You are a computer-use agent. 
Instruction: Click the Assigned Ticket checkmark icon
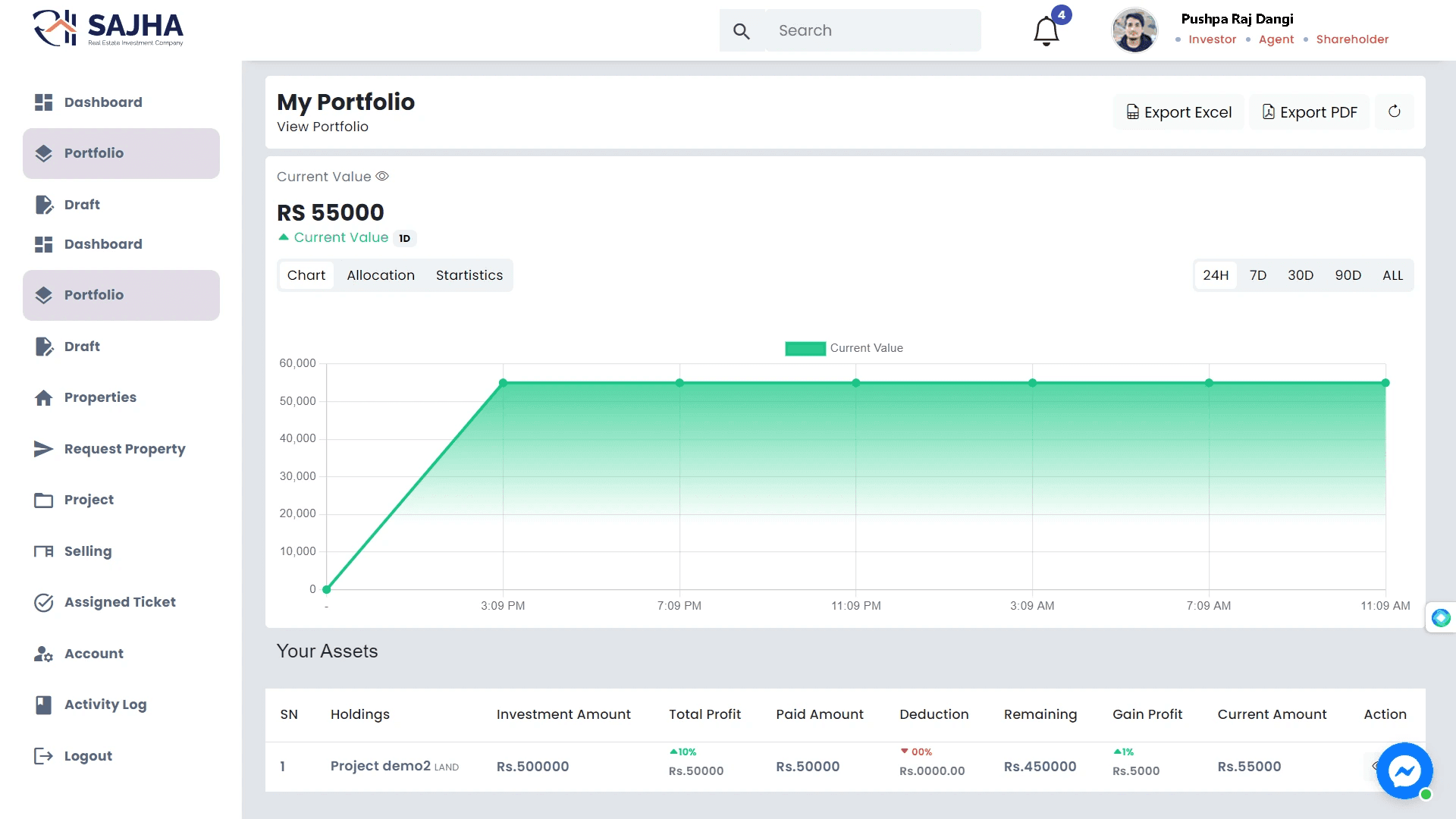(44, 602)
